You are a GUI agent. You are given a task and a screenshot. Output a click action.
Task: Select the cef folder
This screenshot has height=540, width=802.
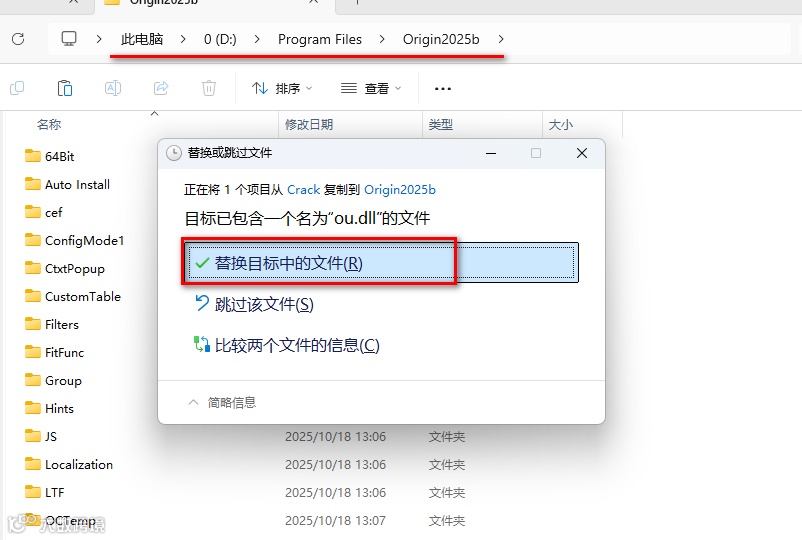(53, 212)
